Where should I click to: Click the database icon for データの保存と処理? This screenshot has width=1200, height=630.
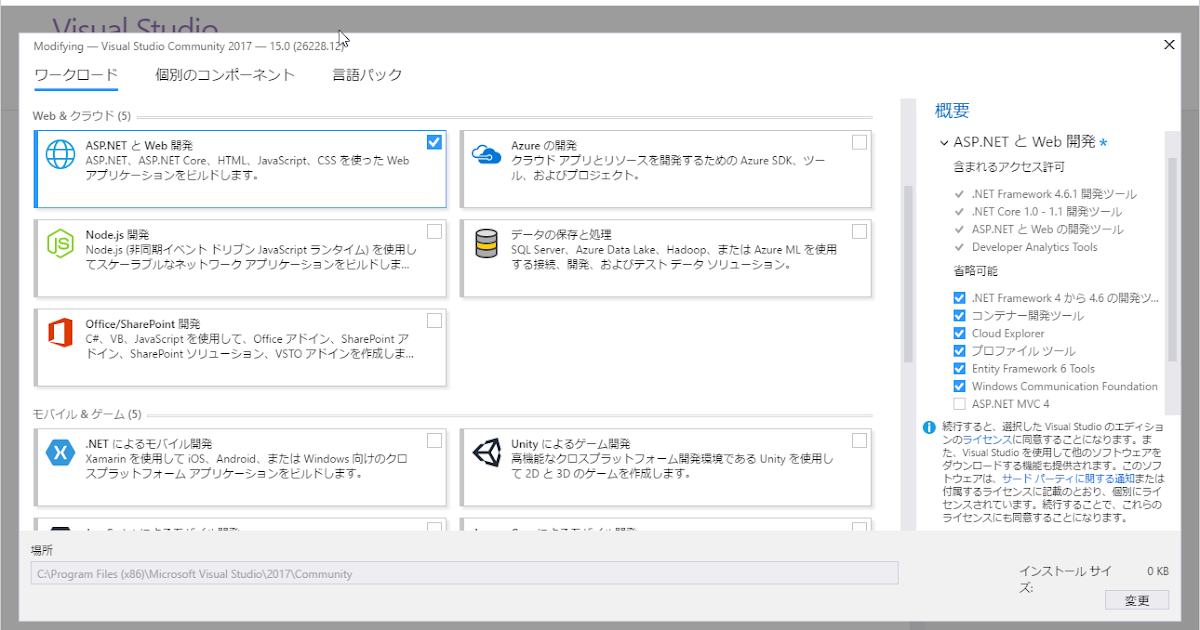click(487, 243)
